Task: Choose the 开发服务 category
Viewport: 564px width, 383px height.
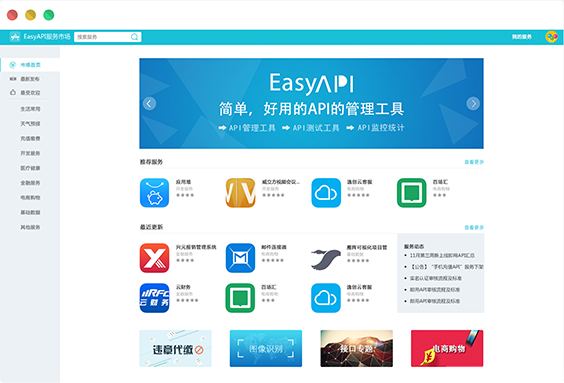Action: pyautogui.click(x=30, y=153)
